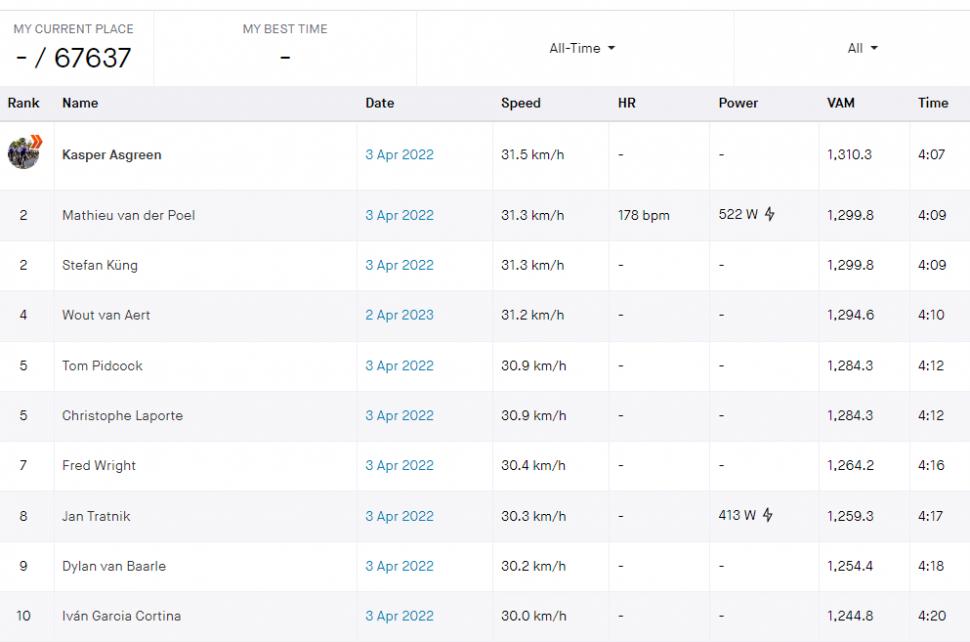Click the 522 W power value
The image size is (970, 642).
[x=738, y=214]
